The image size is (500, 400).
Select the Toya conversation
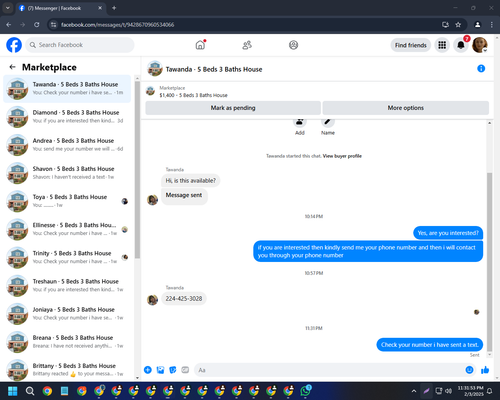67,201
